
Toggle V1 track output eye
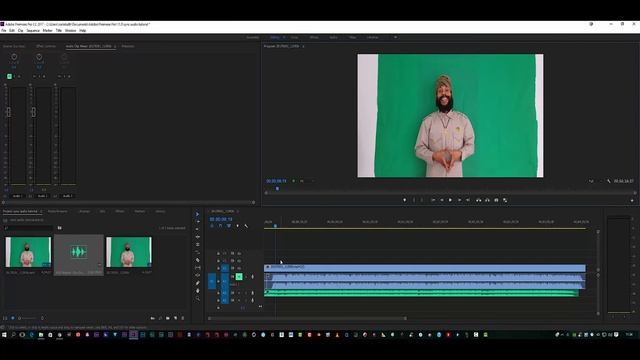[x=239, y=268]
